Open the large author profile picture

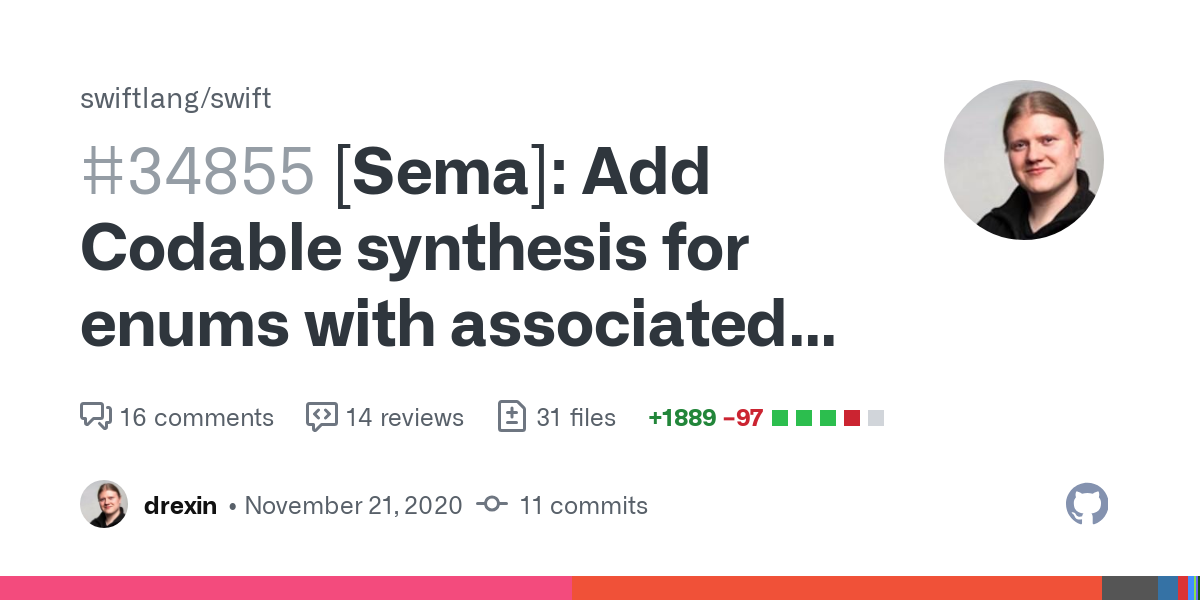tap(1024, 160)
